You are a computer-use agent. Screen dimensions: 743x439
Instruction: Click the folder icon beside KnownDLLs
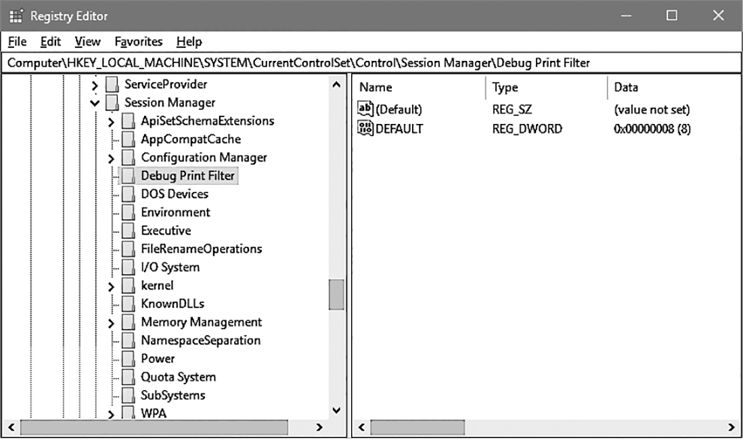(x=127, y=304)
